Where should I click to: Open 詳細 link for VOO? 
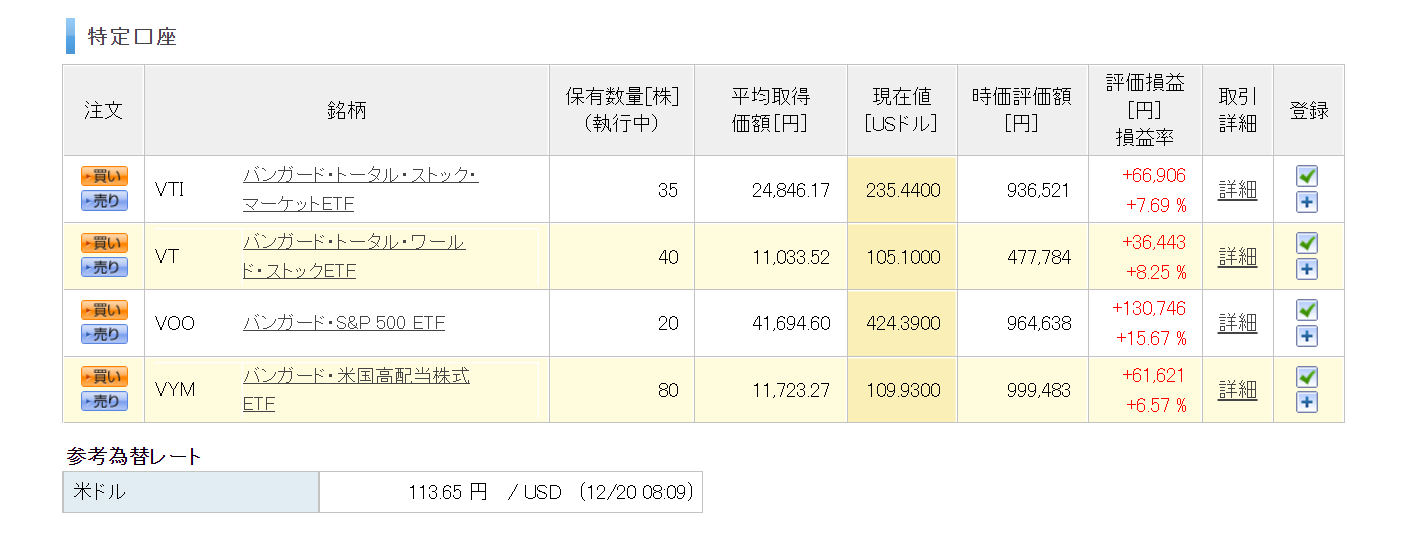pos(1237,323)
